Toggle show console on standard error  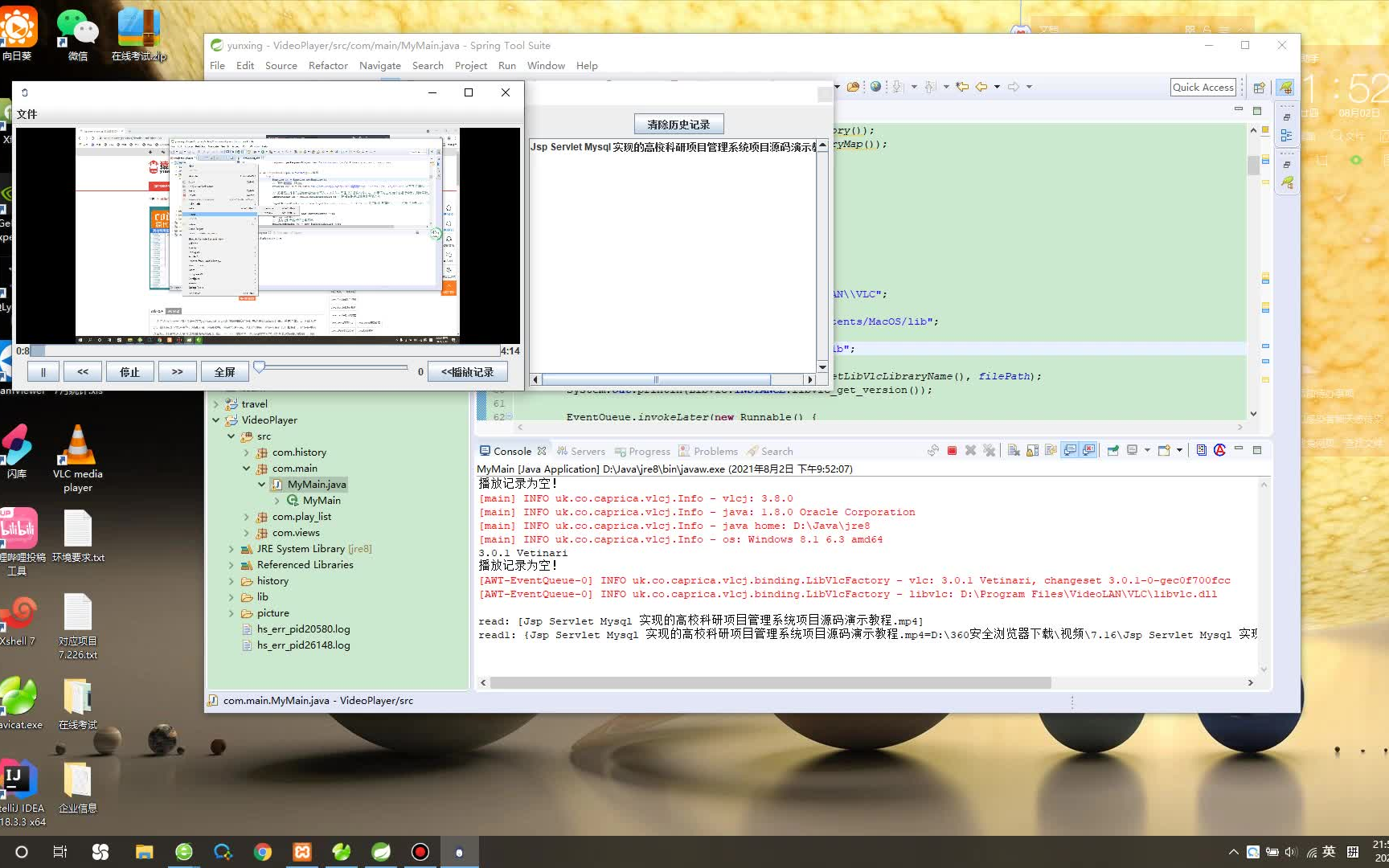pos(1088,451)
